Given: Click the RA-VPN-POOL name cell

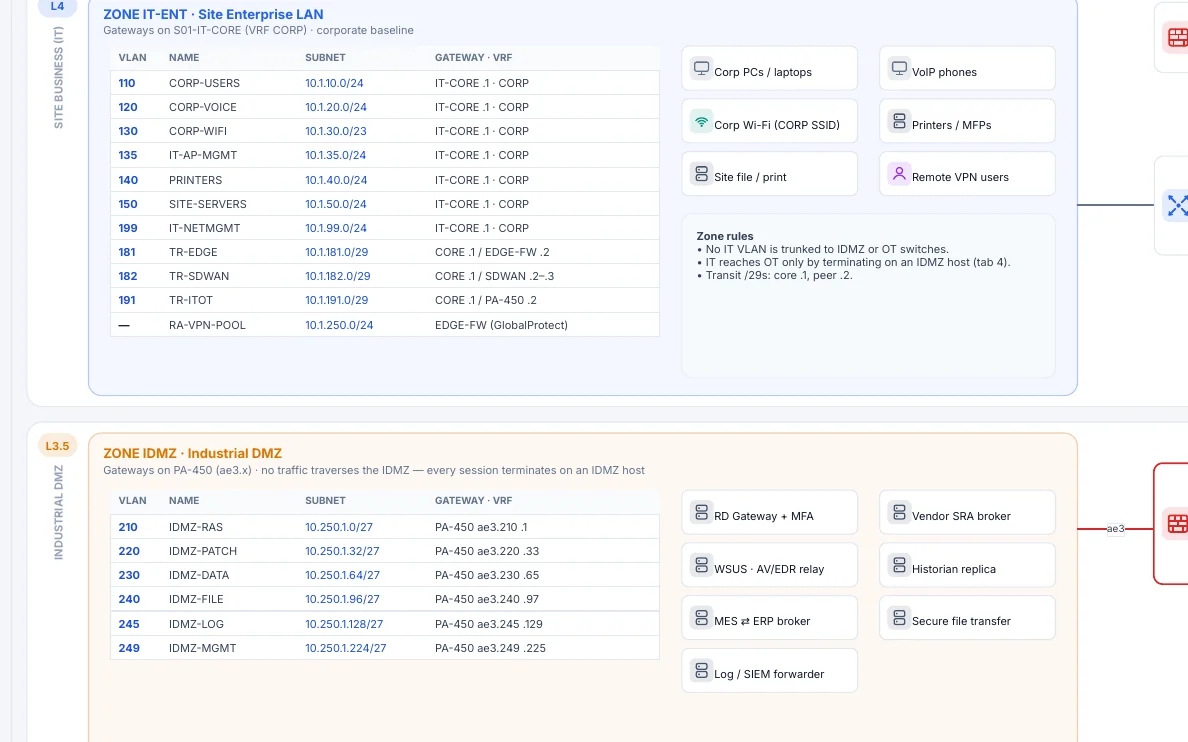Looking at the screenshot, I should [207, 324].
